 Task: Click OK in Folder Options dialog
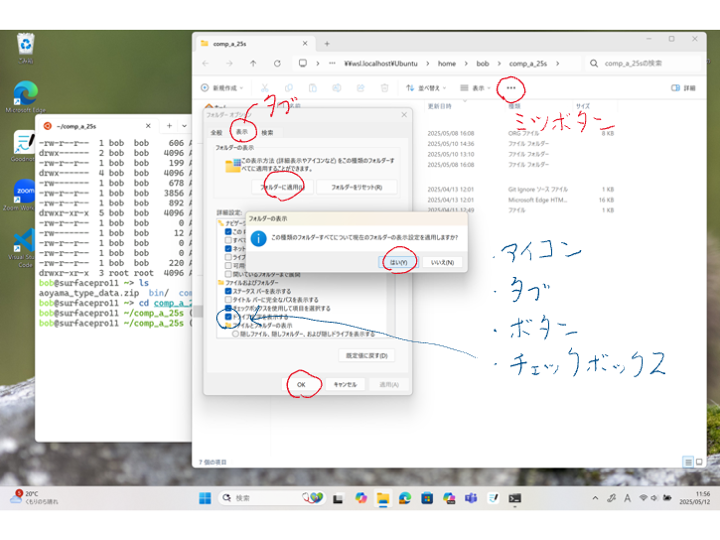[x=301, y=384]
